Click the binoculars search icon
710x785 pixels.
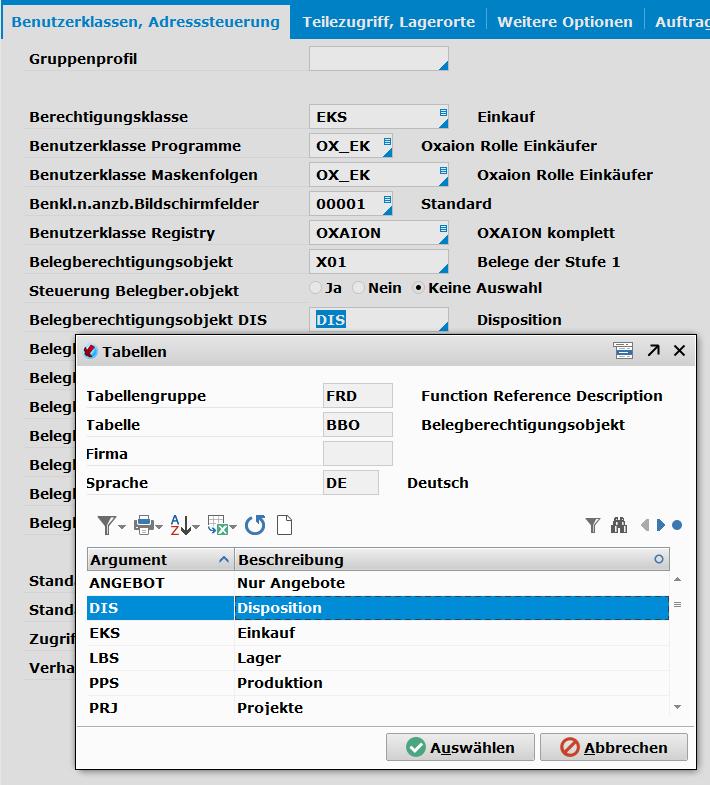click(x=619, y=525)
